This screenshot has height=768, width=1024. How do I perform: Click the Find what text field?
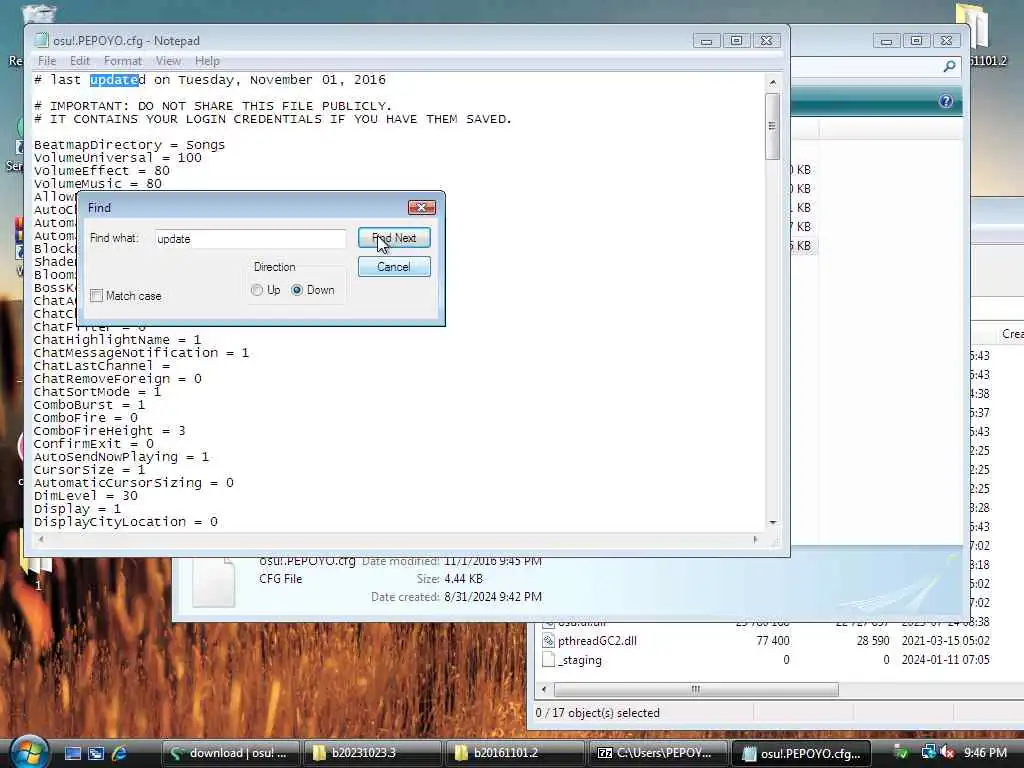pyautogui.click(x=250, y=239)
